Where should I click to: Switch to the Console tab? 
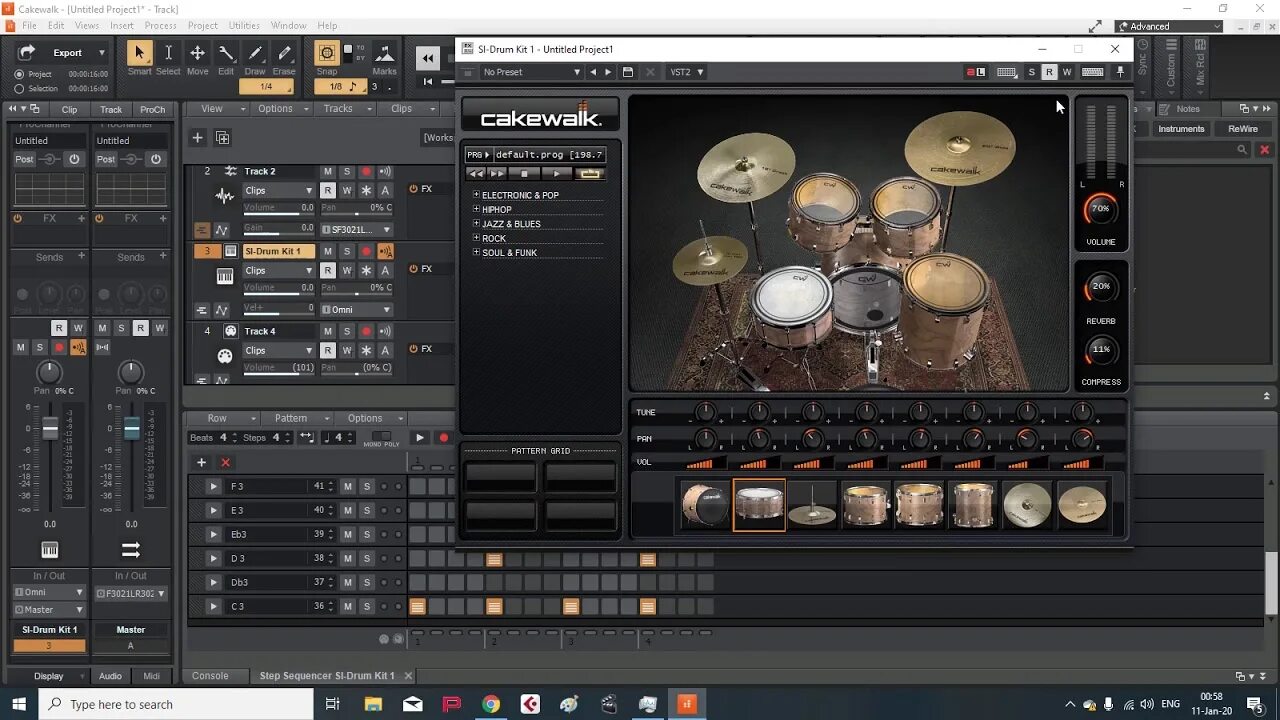pos(210,676)
